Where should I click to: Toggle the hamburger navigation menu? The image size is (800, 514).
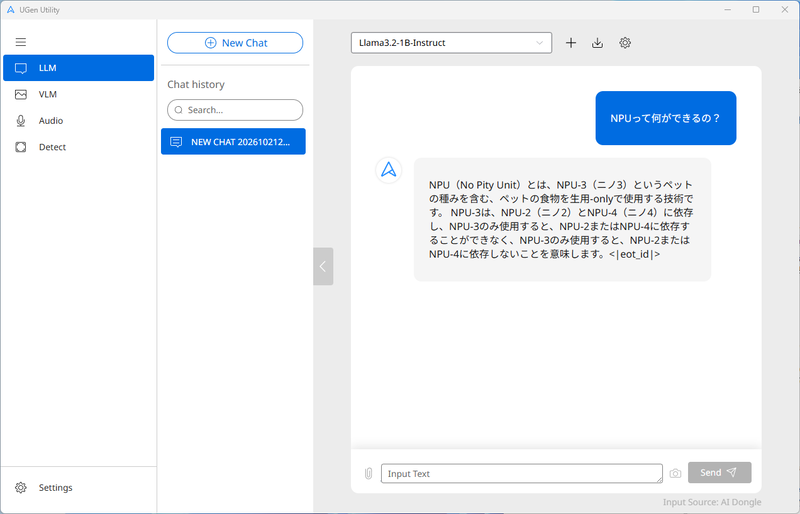[x=20, y=42]
